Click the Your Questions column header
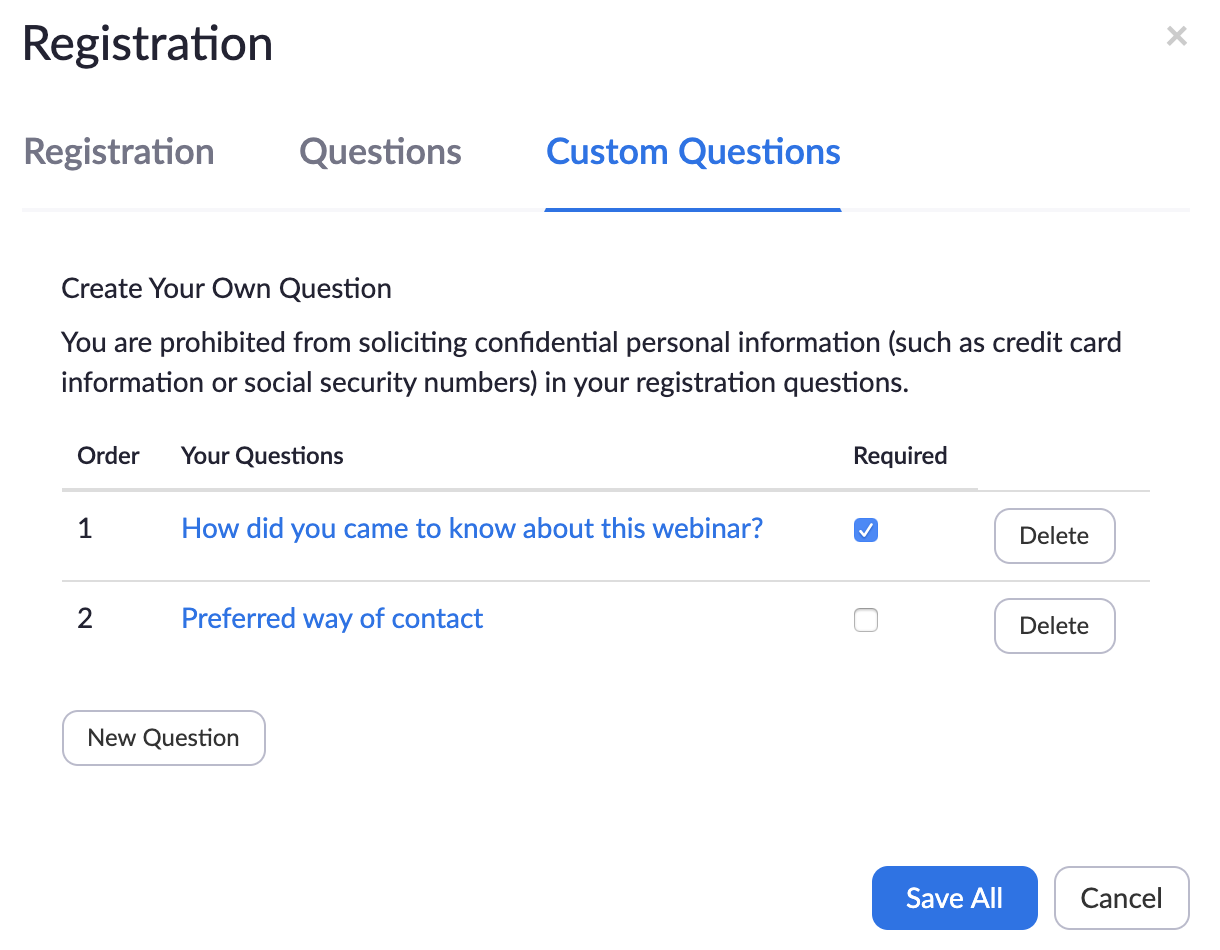This screenshot has width=1220, height=950. coord(262,456)
